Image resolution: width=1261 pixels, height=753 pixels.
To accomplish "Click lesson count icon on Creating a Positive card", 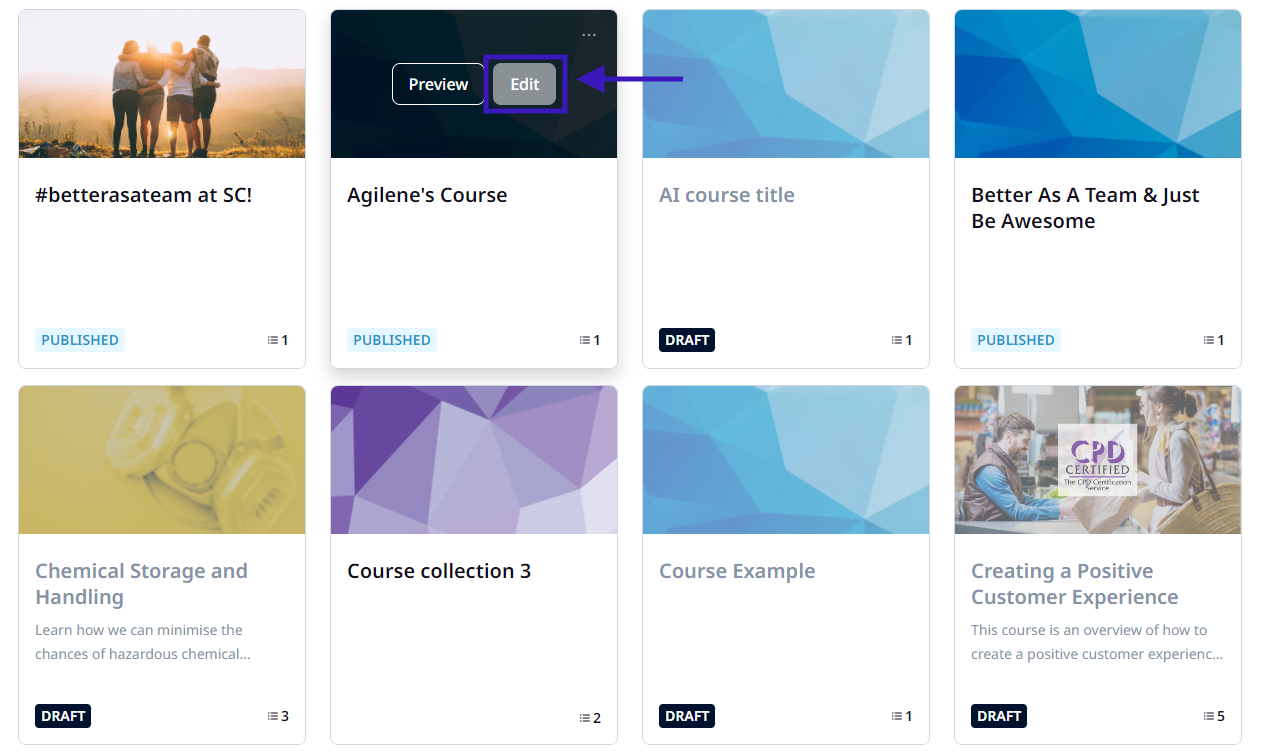I will click(x=1209, y=716).
